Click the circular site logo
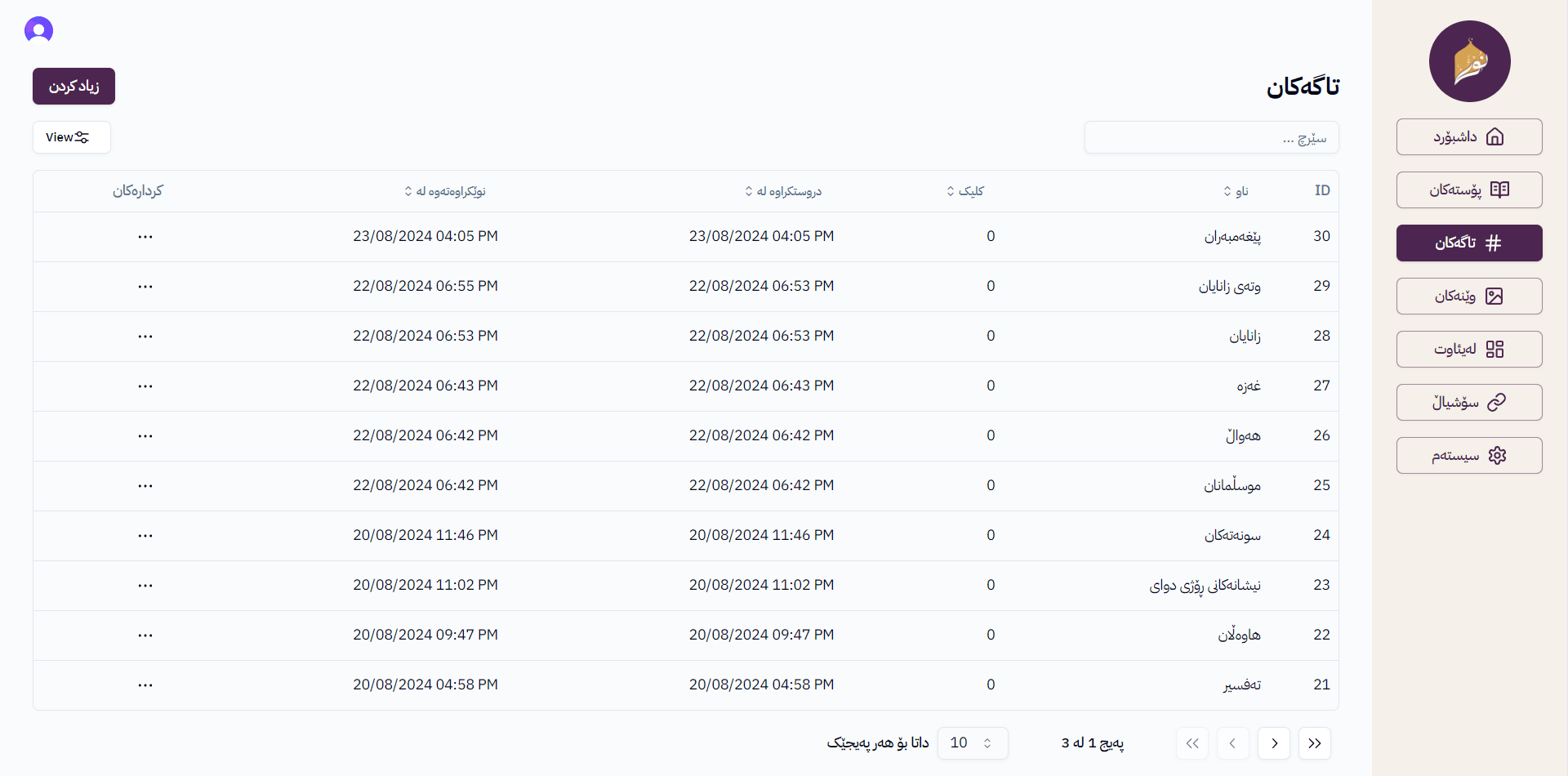The width and height of the screenshot is (1568, 776). tap(1469, 61)
